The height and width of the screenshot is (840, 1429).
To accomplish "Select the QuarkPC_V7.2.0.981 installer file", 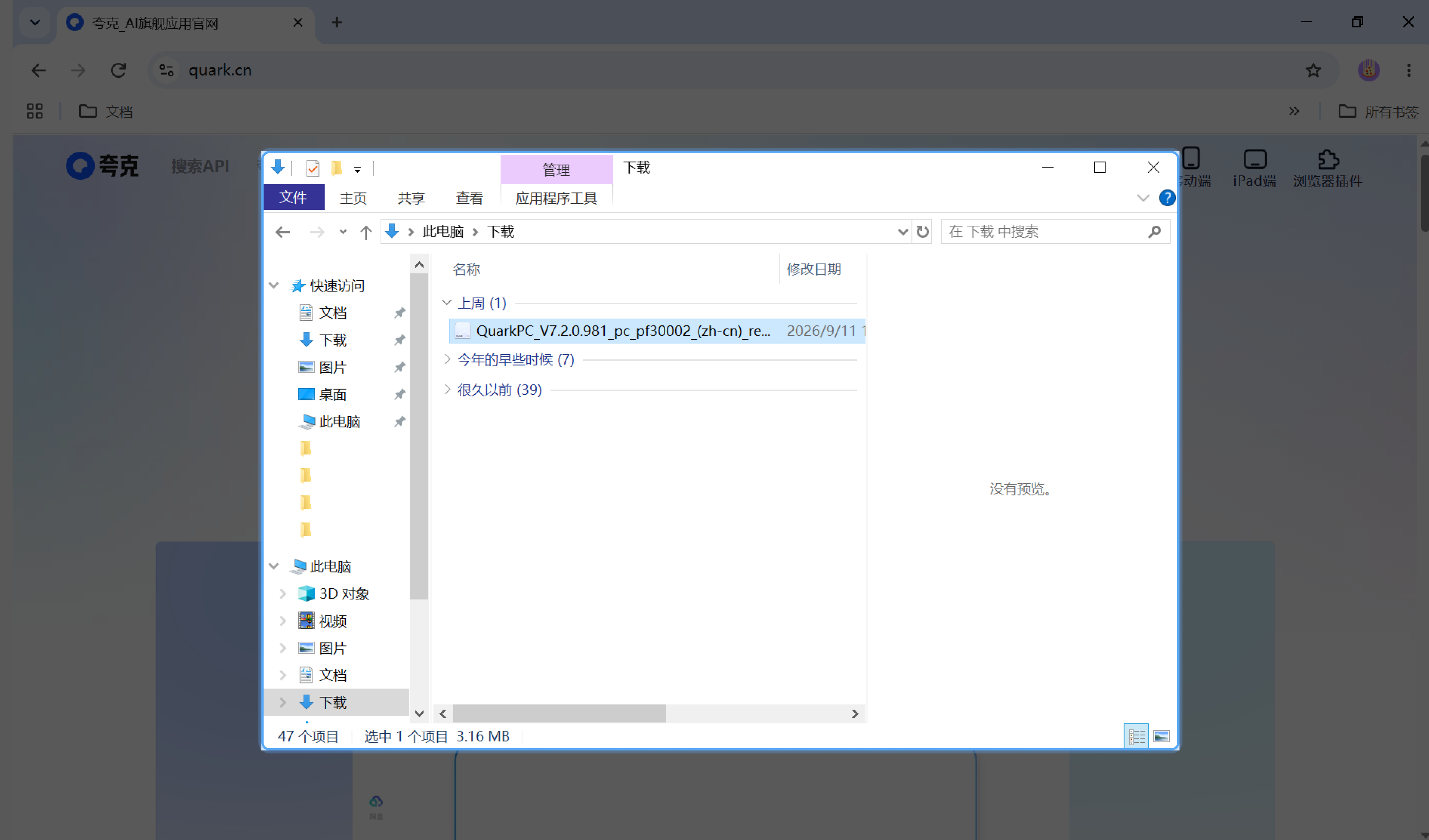I will (x=657, y=331).
